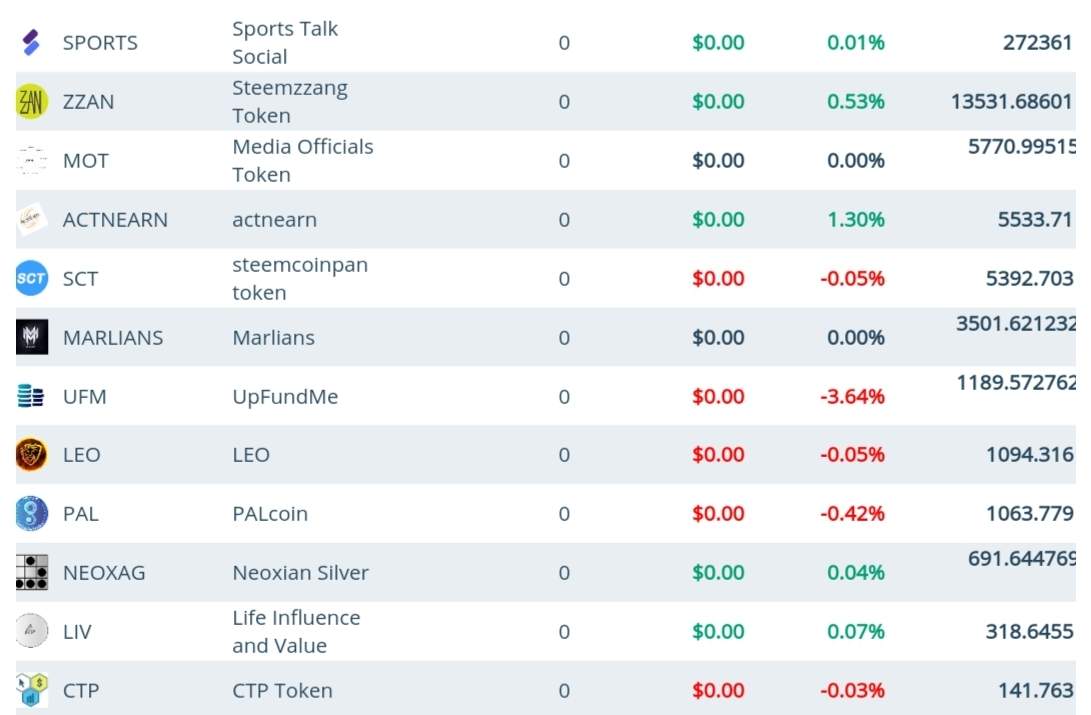Click the SPORTS balance 272361
The width and height of the screenshot is (1091, 715).
[x=1037, y=43]
